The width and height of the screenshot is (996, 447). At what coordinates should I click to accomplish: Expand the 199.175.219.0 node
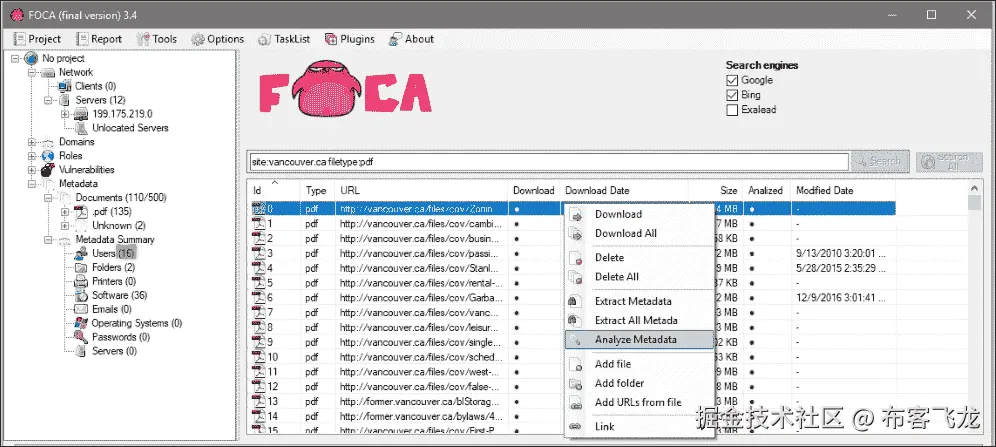65,114
